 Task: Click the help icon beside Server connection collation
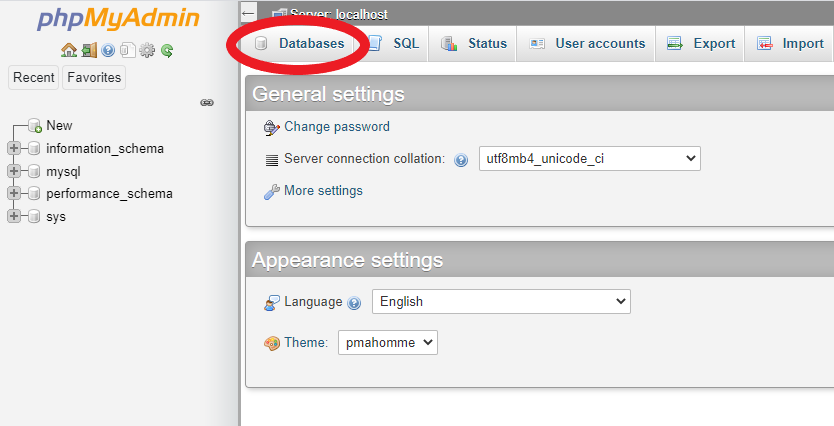(461, 160)
